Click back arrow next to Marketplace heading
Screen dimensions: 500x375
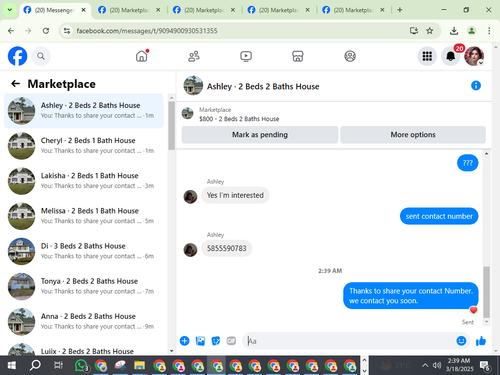click(x=16, y=84)
